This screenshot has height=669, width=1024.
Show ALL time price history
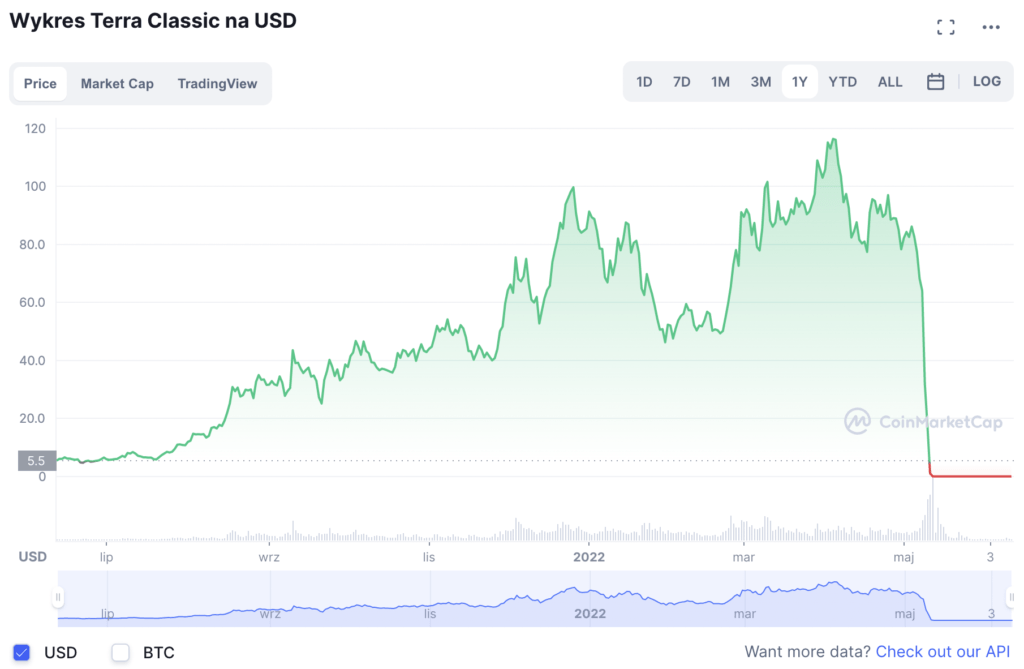coord(890,82)
